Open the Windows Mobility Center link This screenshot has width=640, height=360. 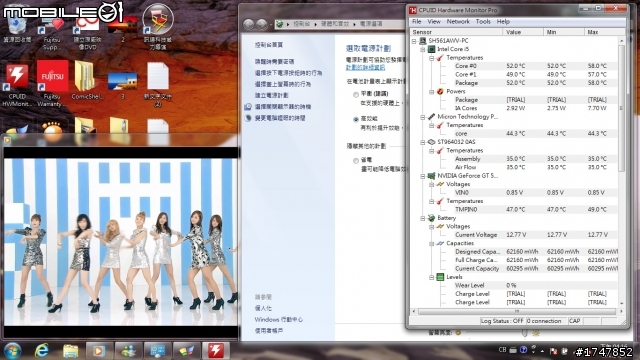click(279, 320)
